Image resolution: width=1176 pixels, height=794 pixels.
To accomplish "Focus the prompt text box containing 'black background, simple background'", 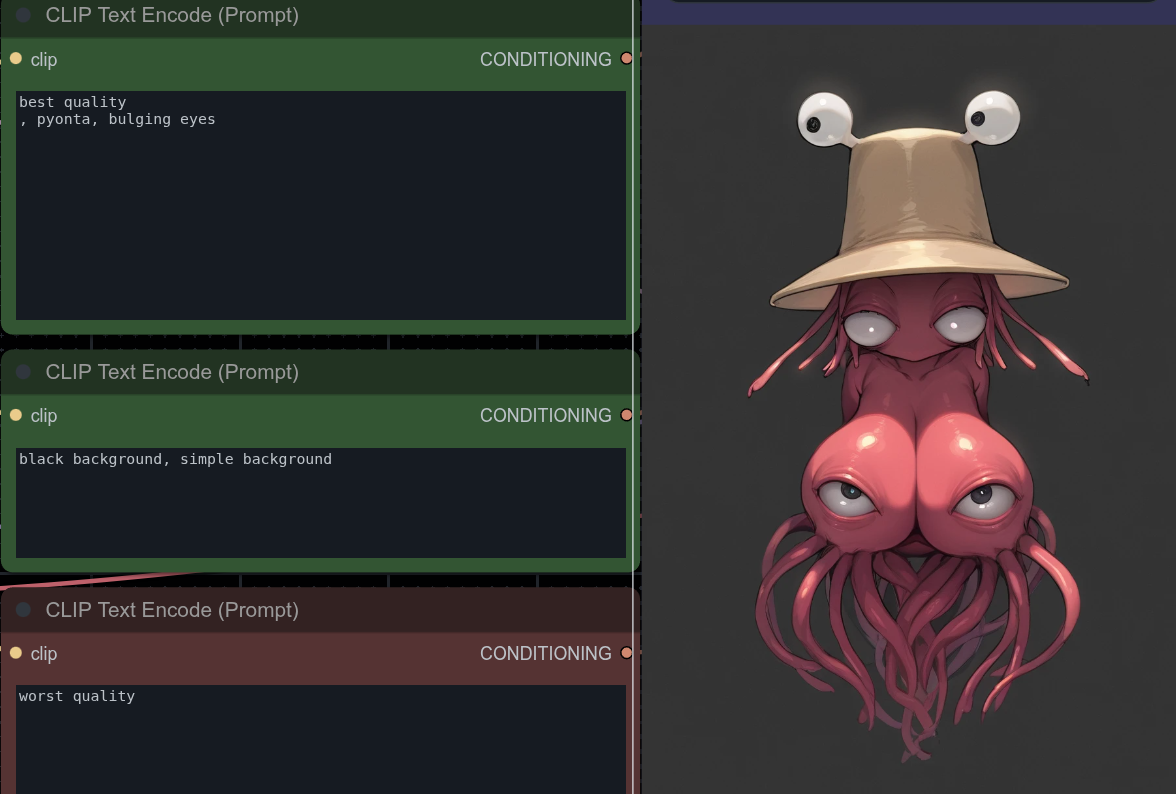I will (321, 503).
